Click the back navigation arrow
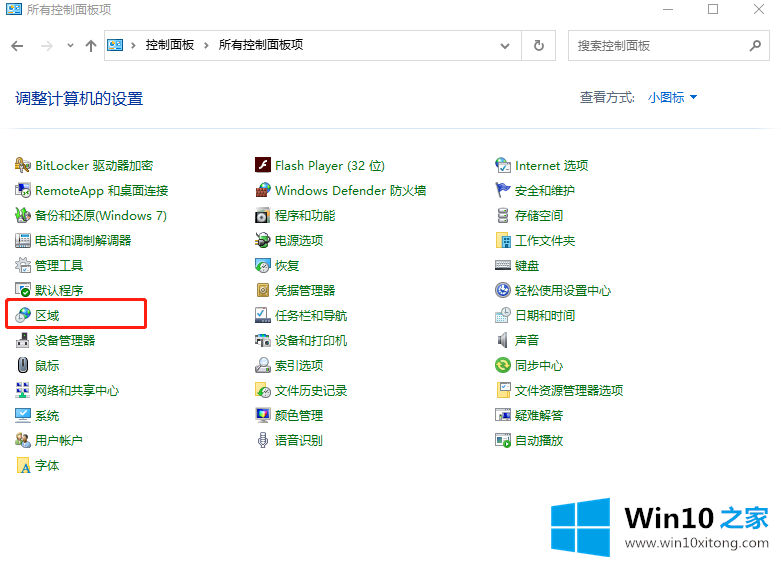 (x=17, y=45)
